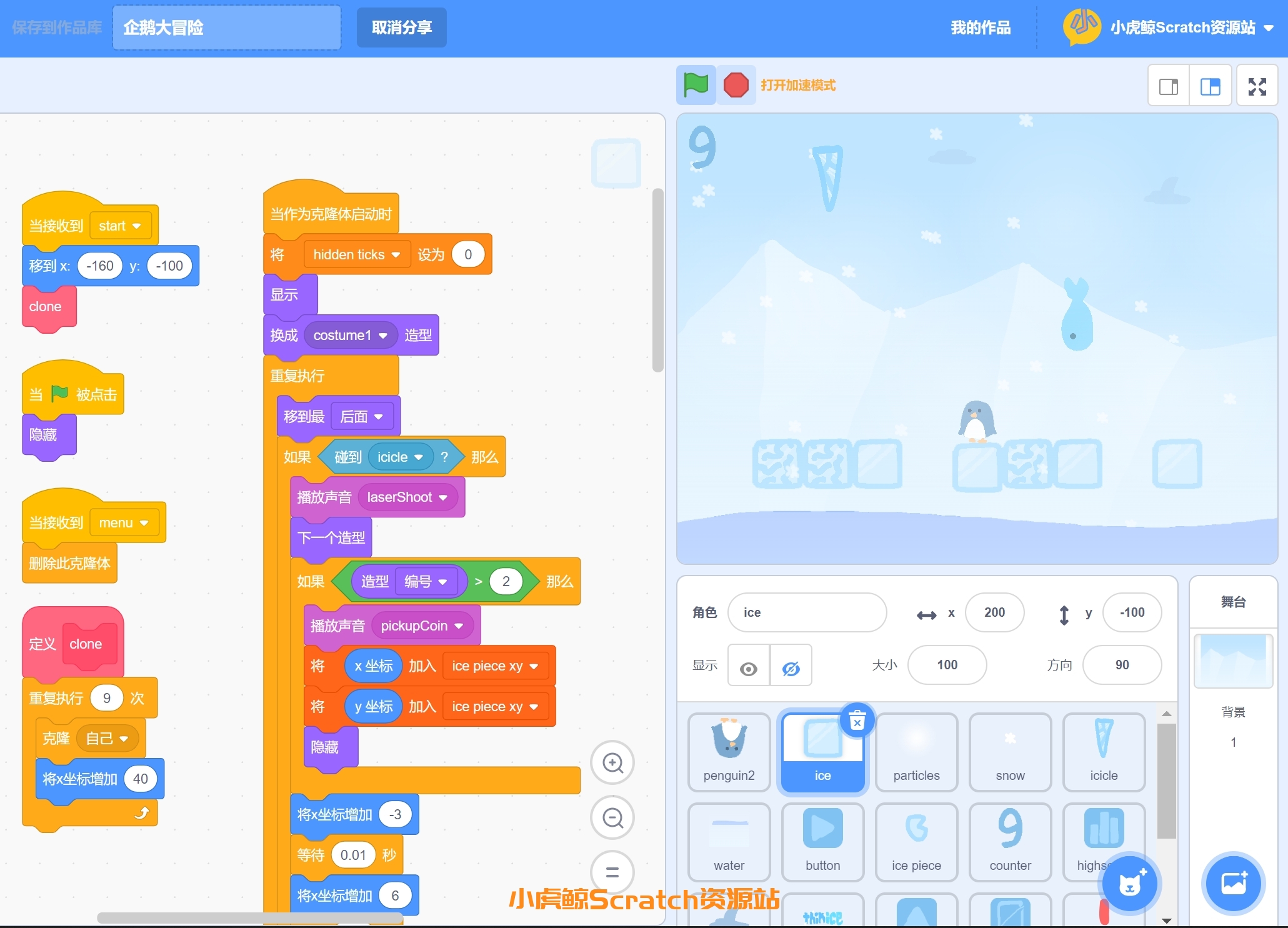
Task: Click the penguin2 sprite icon
Action: tap(731, 748)
